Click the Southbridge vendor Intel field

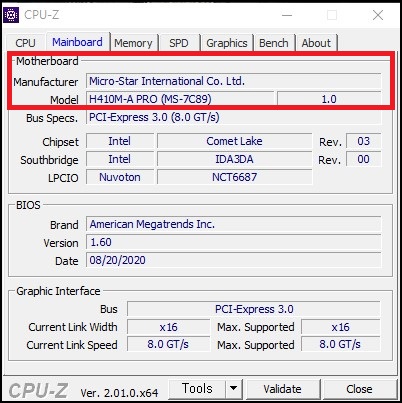[120, 159]
